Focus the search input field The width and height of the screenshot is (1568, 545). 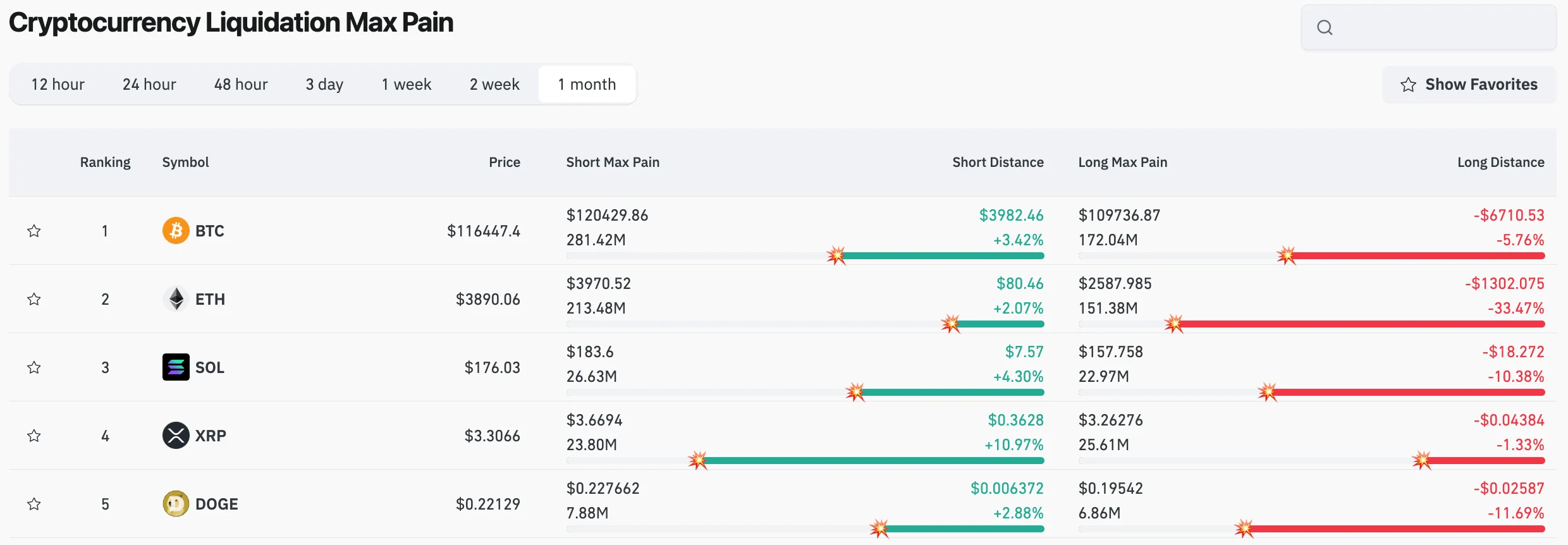1442,27
